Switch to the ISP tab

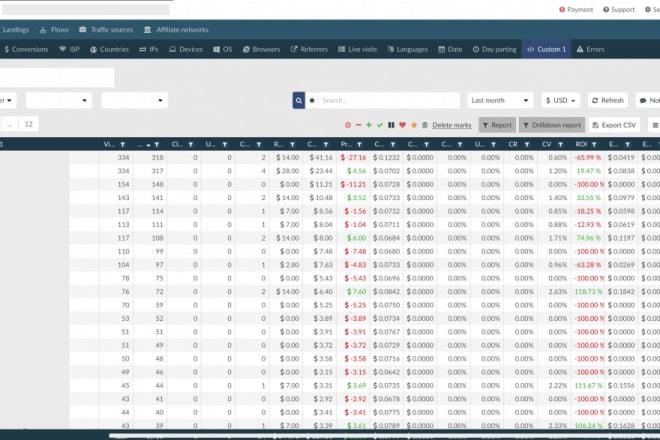pyautogui.click(x=69, y=49)
